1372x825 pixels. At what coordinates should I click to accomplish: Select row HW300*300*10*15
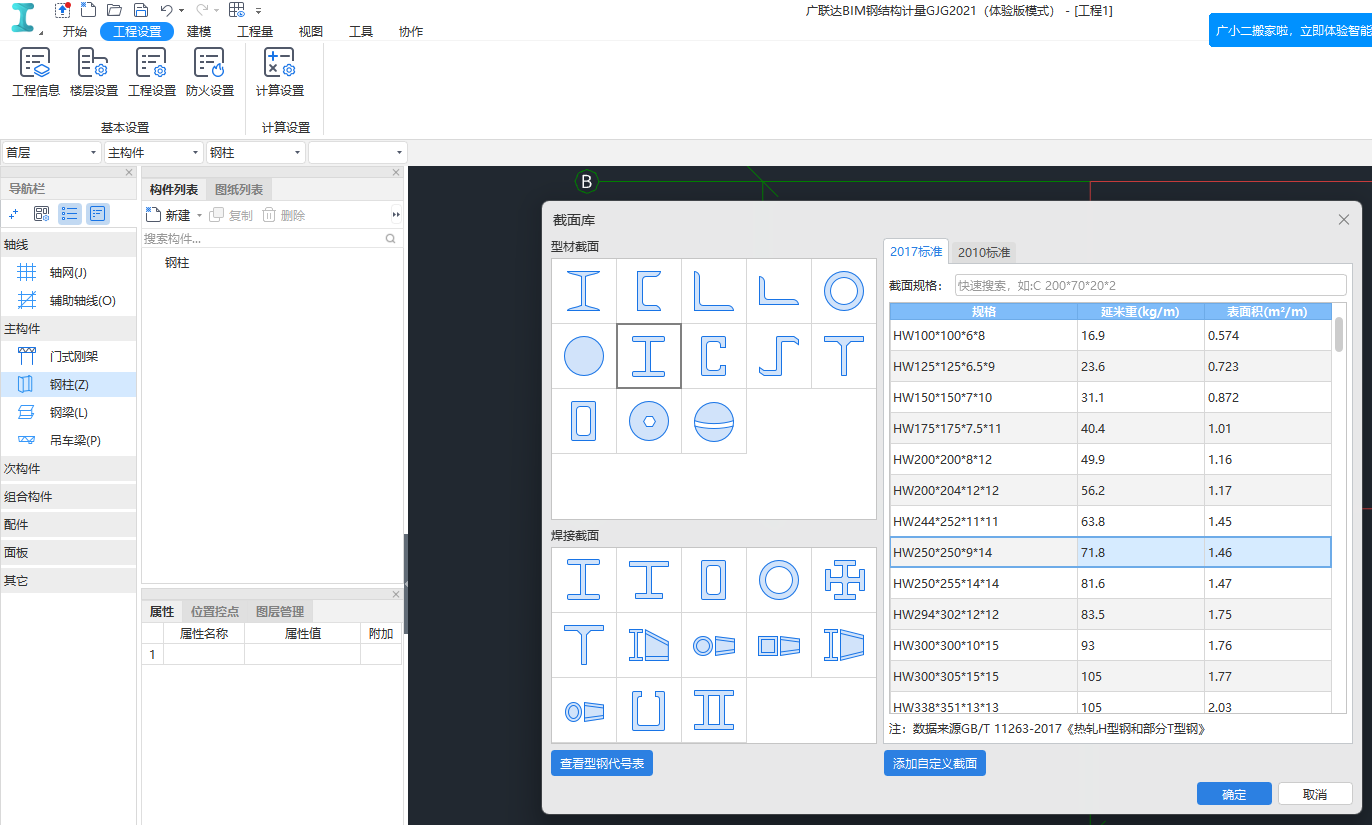pyautogui.click(x=1110, y=645)
